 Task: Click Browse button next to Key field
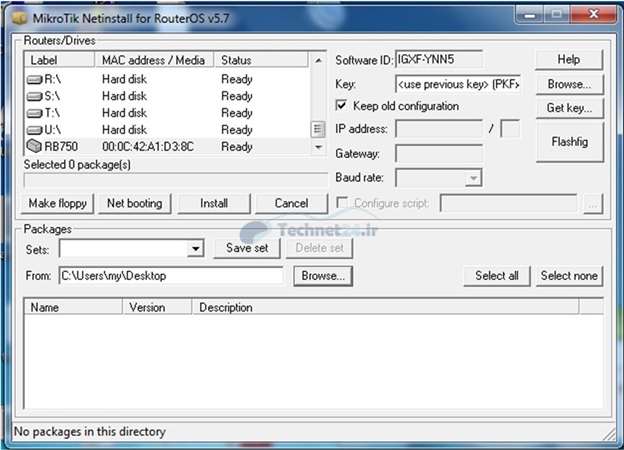(569, 84)
